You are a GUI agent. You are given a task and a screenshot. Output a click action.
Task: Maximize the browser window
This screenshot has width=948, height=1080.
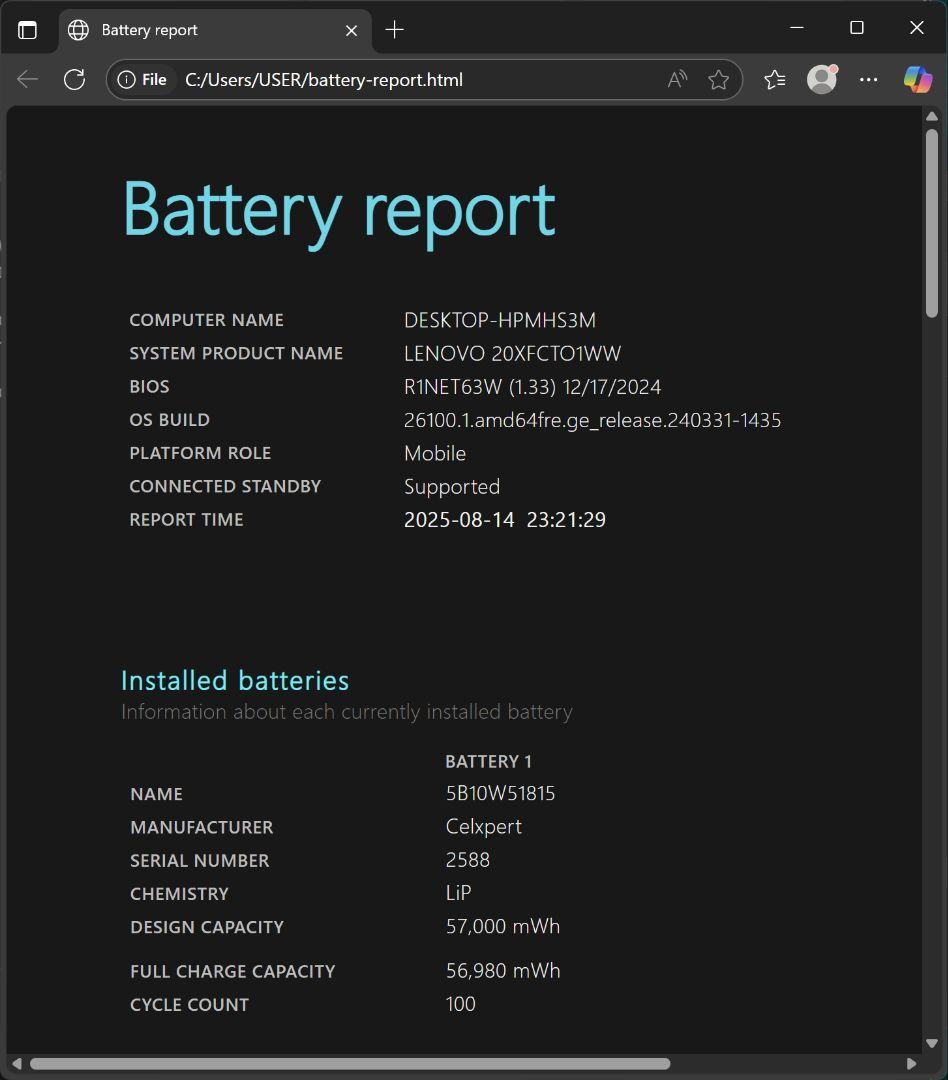(x=857, y=28)
